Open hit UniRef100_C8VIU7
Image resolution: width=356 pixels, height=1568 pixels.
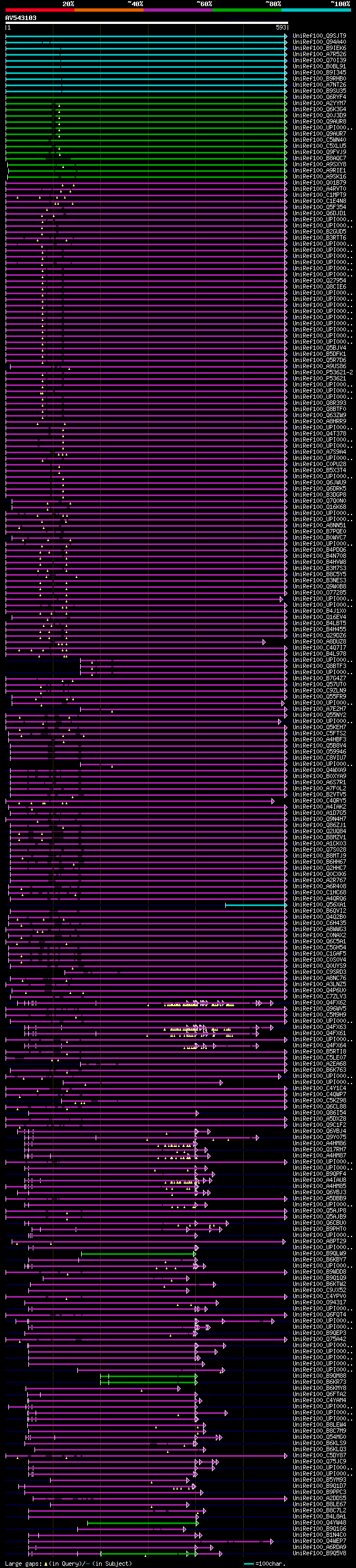[319, 758]
